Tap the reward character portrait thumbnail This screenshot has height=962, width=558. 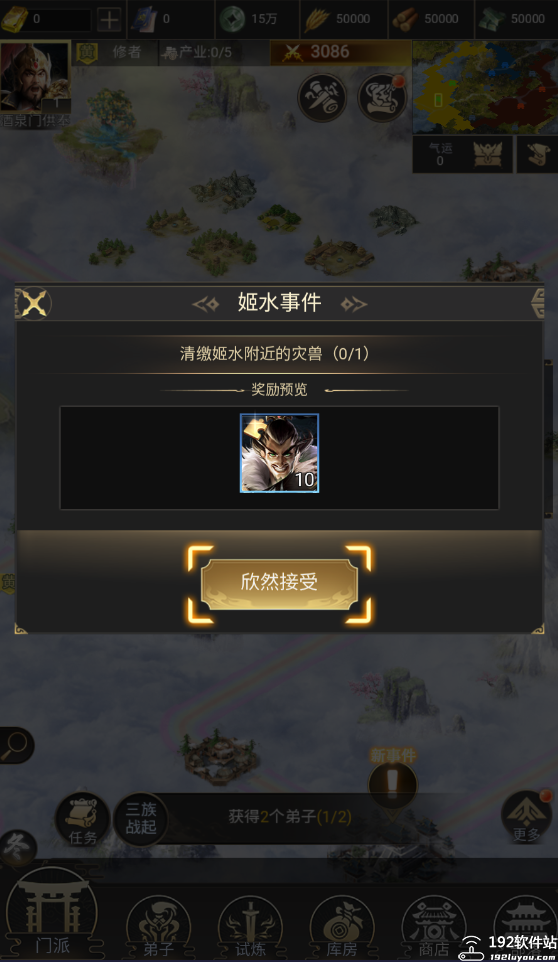[x=279, y=453]
